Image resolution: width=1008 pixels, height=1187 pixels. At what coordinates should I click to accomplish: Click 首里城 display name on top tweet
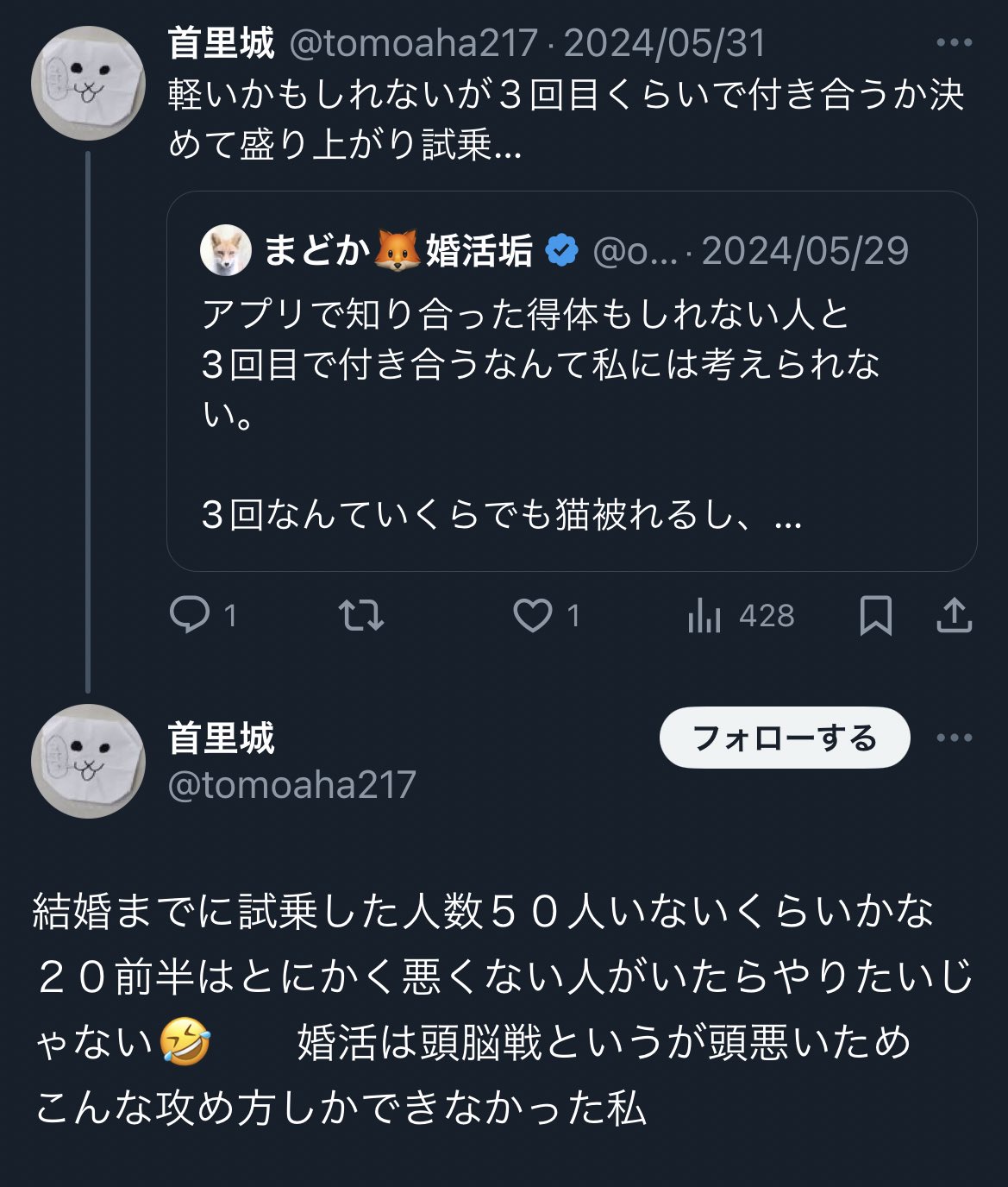click(221, 43)
